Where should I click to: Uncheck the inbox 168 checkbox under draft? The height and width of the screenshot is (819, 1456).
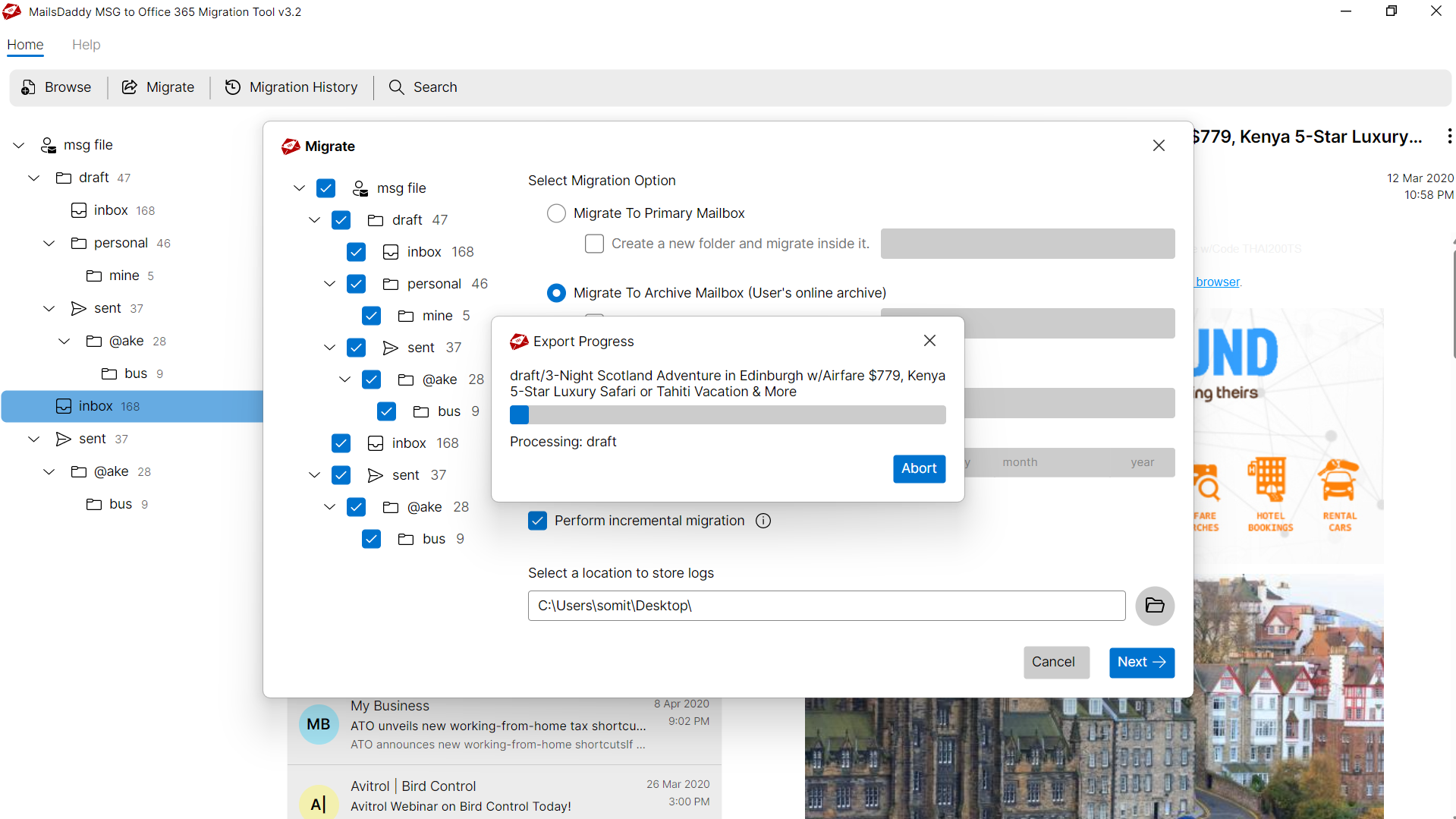(356, 252)
